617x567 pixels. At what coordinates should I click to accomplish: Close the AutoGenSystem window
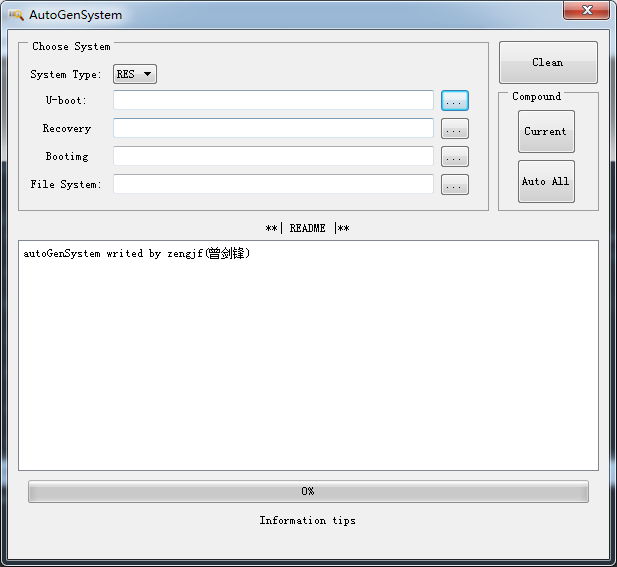click(x=586, y=10)
